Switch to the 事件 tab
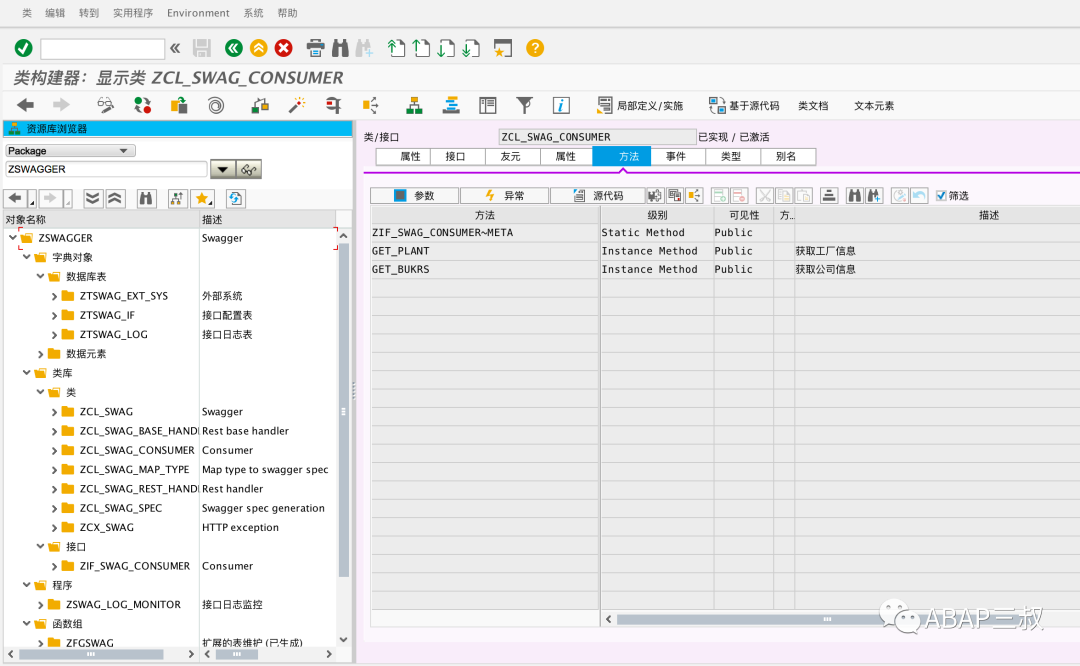The image size is (1080, 666). pyautogui.click(x=676, y=156)
